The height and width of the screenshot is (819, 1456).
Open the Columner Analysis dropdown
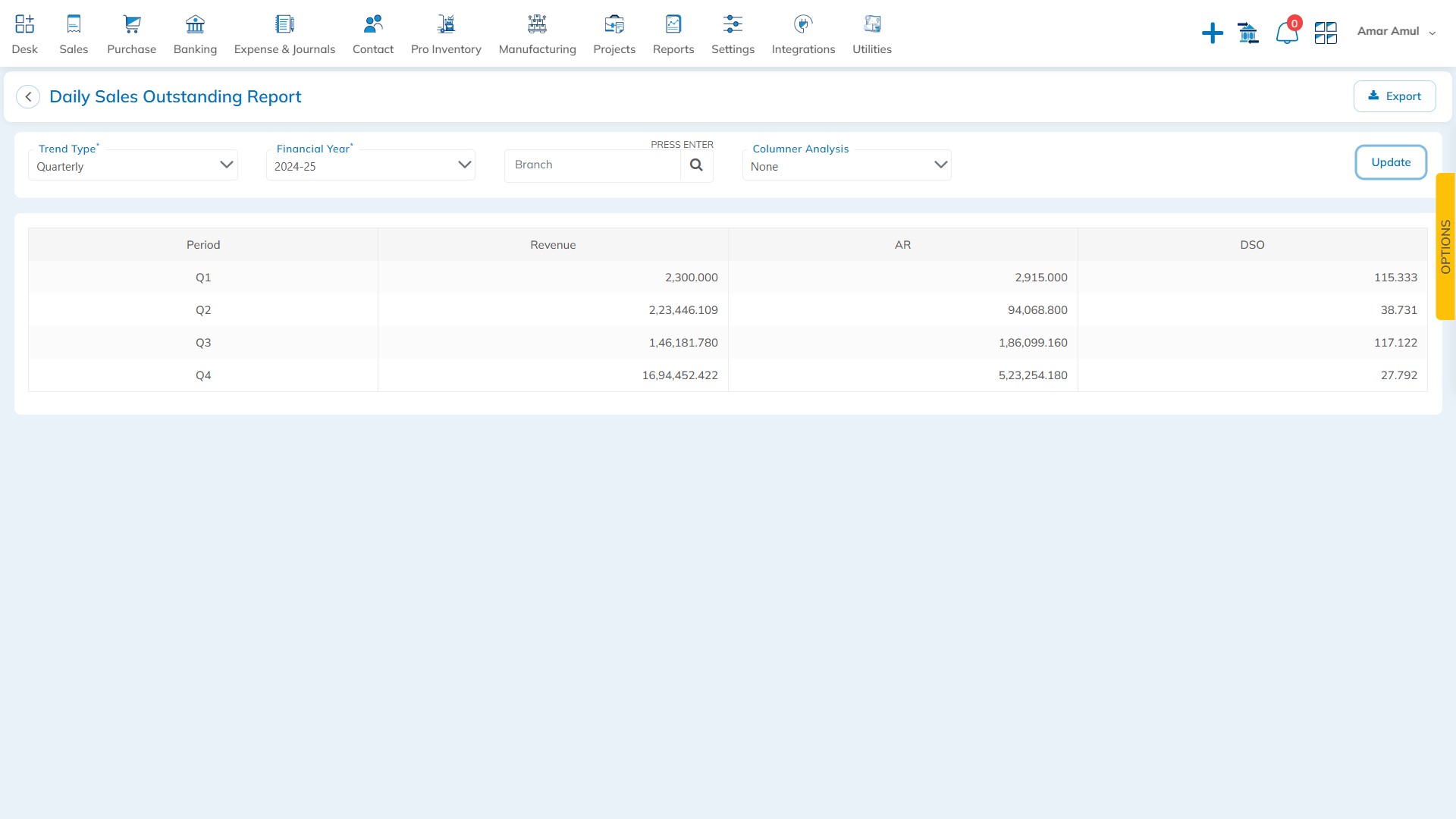(x=847, y=165)
